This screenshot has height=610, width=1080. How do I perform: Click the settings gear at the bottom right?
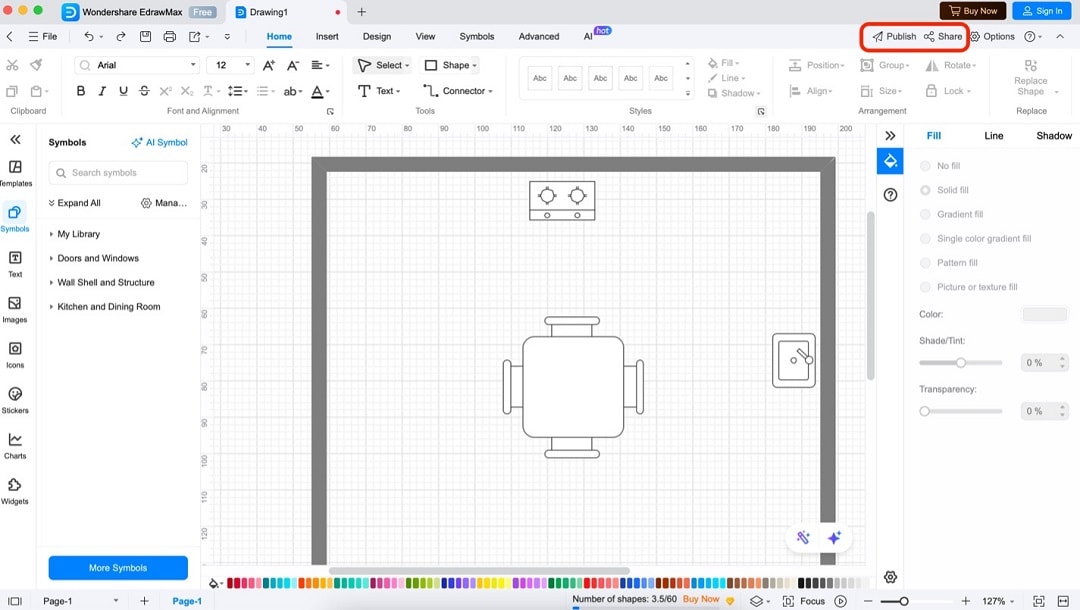coord(890,577)
